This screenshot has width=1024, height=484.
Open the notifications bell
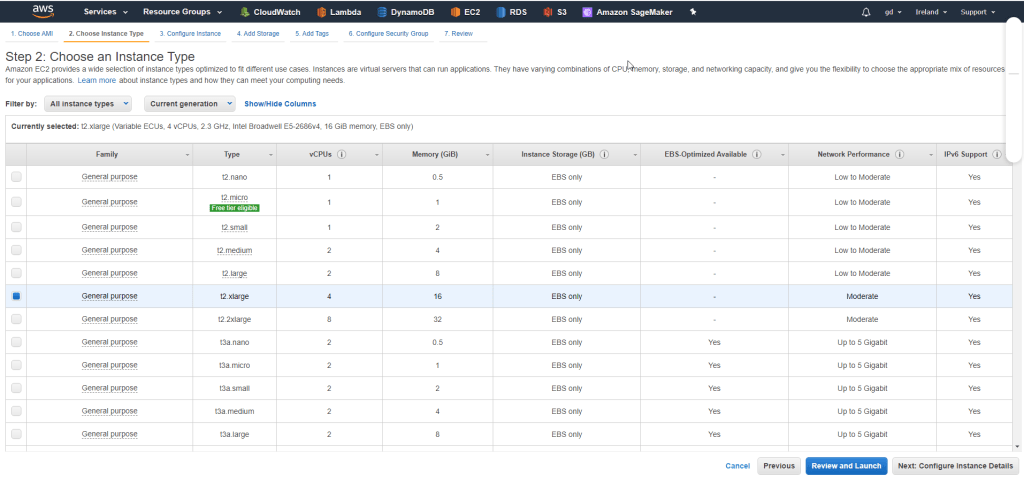click(866, 12)
